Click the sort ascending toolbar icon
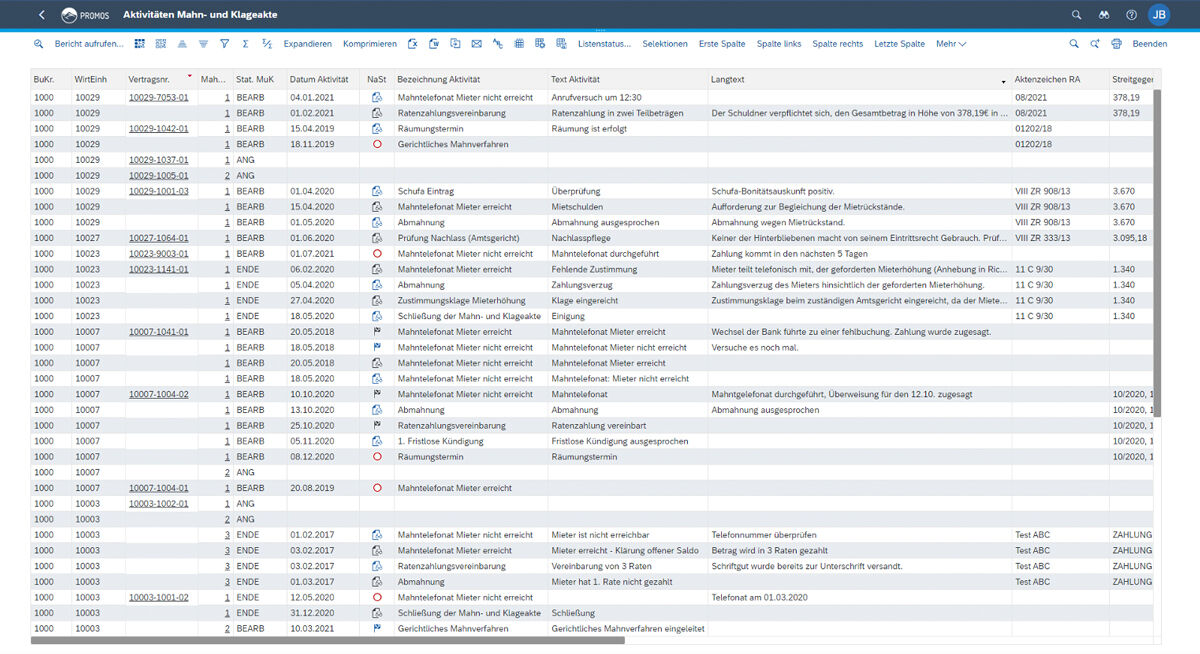The height and width of the screenshot is (654, 1200). (182, 44)
